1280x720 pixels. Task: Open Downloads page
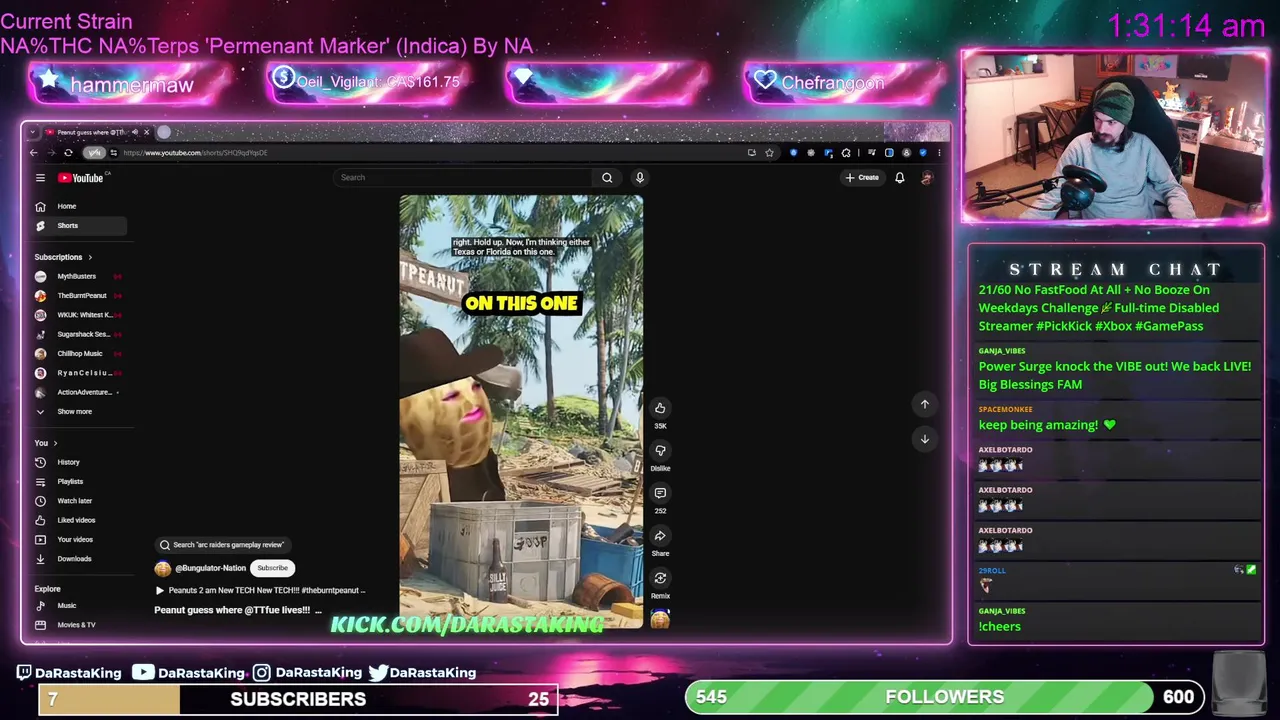click(x=78, y=559)
